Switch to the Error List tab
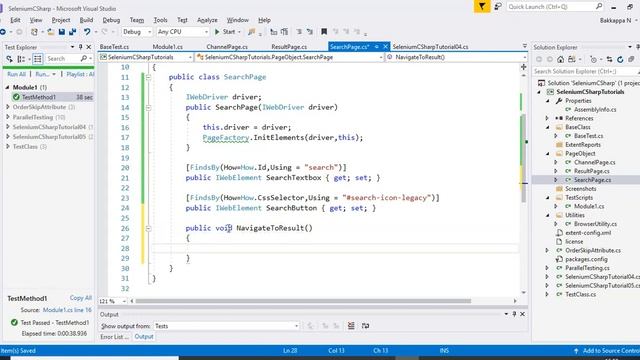The image size is (640, 360). tap(114, 337)
